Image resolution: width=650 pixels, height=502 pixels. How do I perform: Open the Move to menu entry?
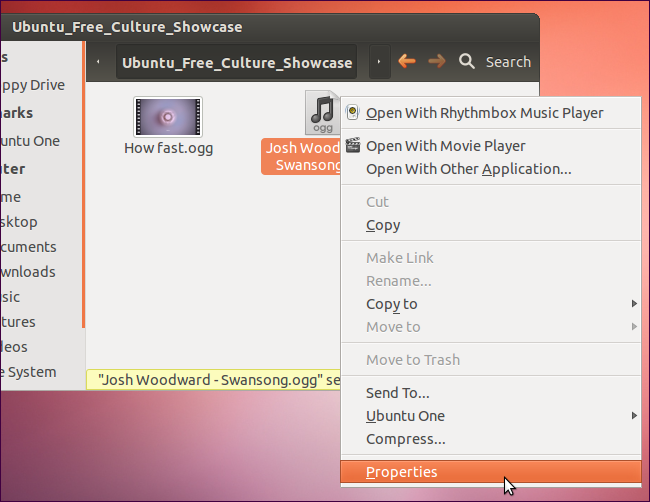point(491,327)
